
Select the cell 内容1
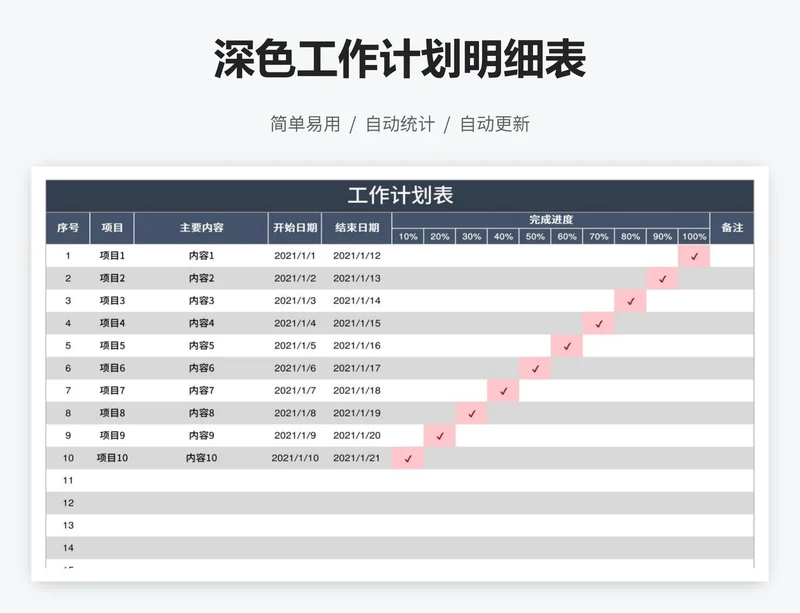click(201, 256)
